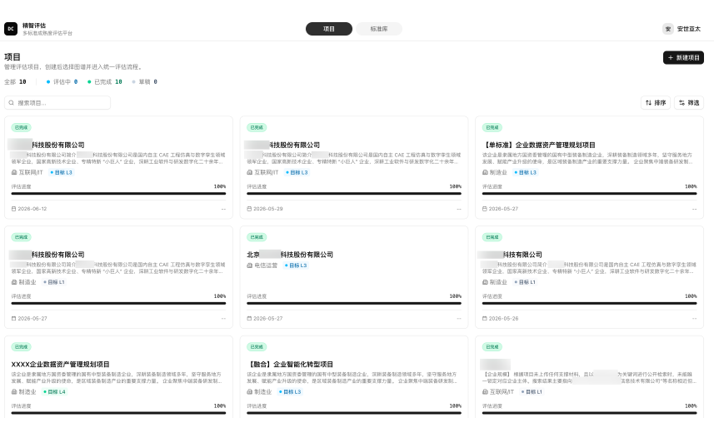The width and height of the screenshot is (719, 424).
Task: Click the 电信运营 industry label
Action: pos(266,265)
